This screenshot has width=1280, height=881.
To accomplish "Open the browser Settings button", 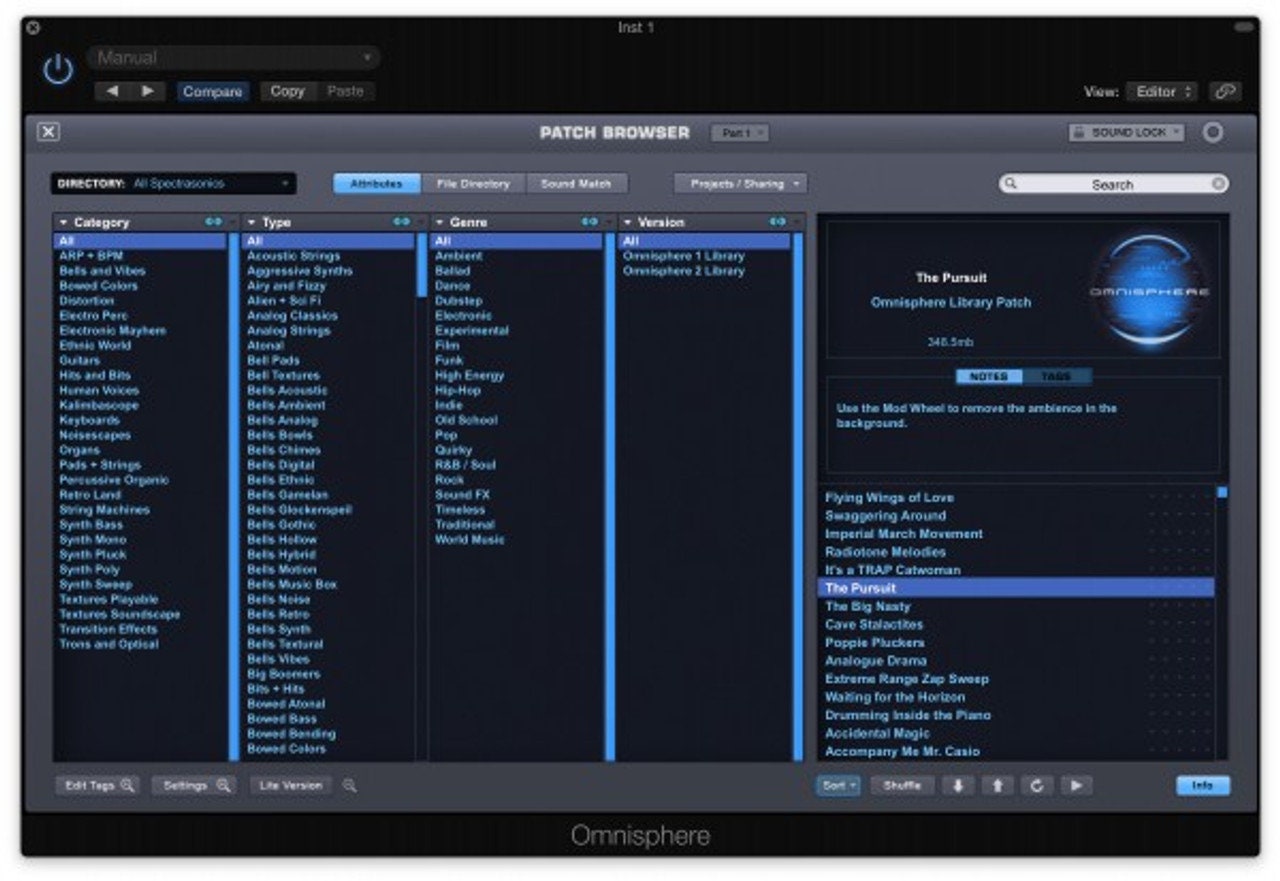I will pyautogui.click(x=194, y=786).
